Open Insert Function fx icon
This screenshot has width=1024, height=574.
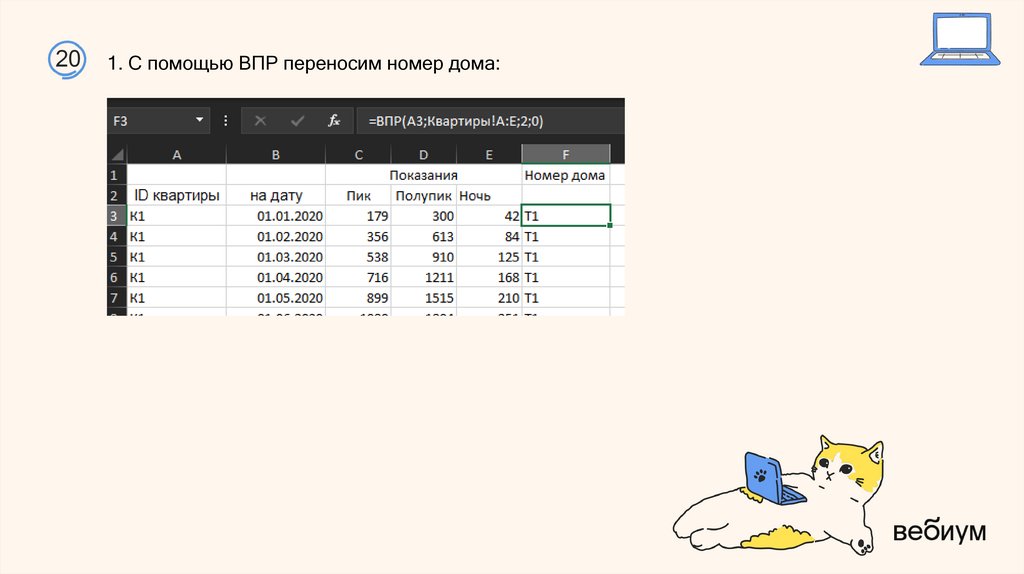(x=334, y=121)
